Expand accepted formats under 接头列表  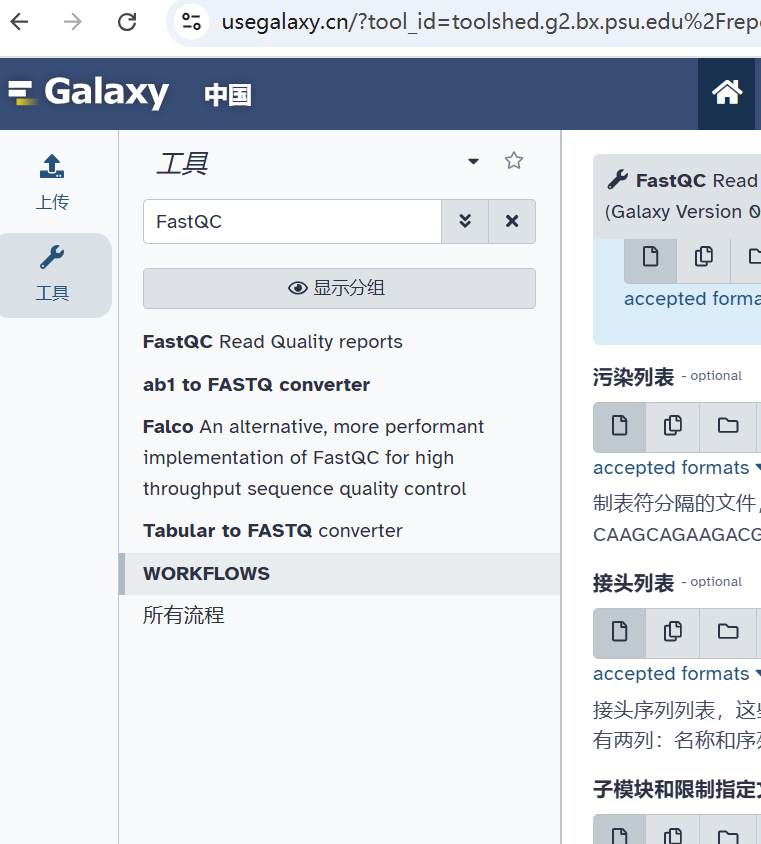(x=677, y=674)
